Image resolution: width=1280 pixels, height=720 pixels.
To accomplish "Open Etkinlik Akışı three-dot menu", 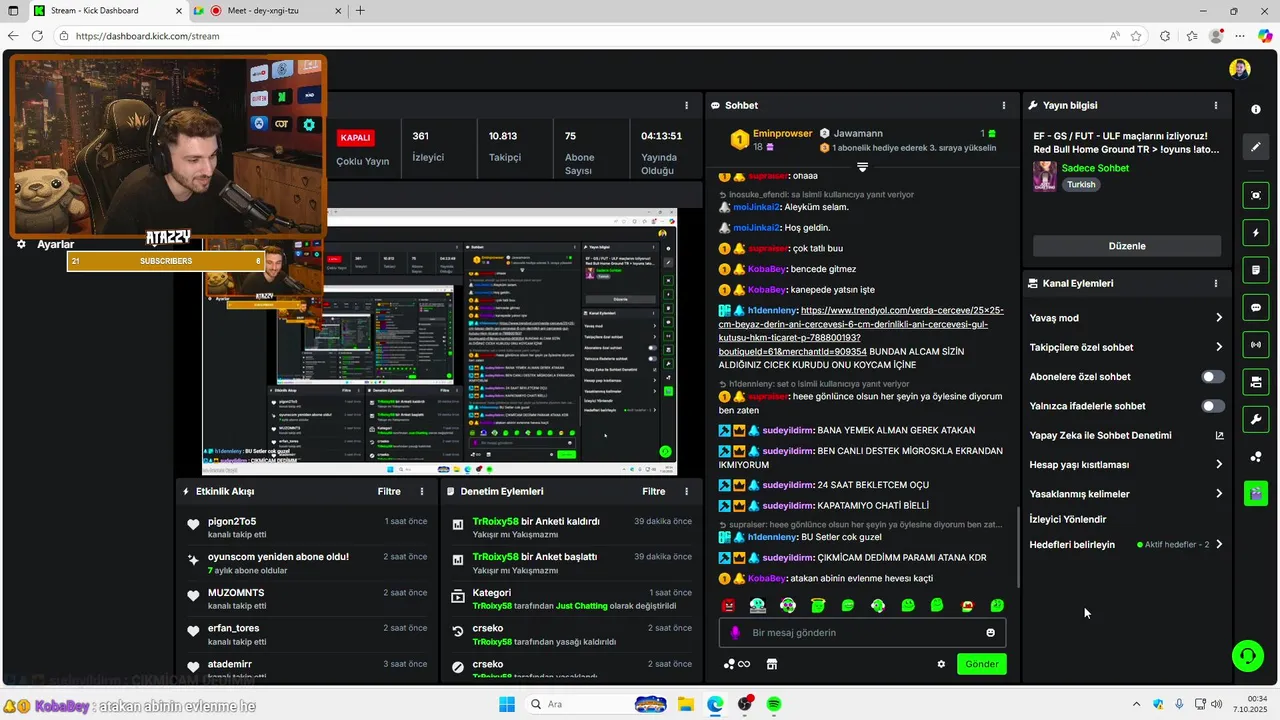I will click(x=422, y=491).
